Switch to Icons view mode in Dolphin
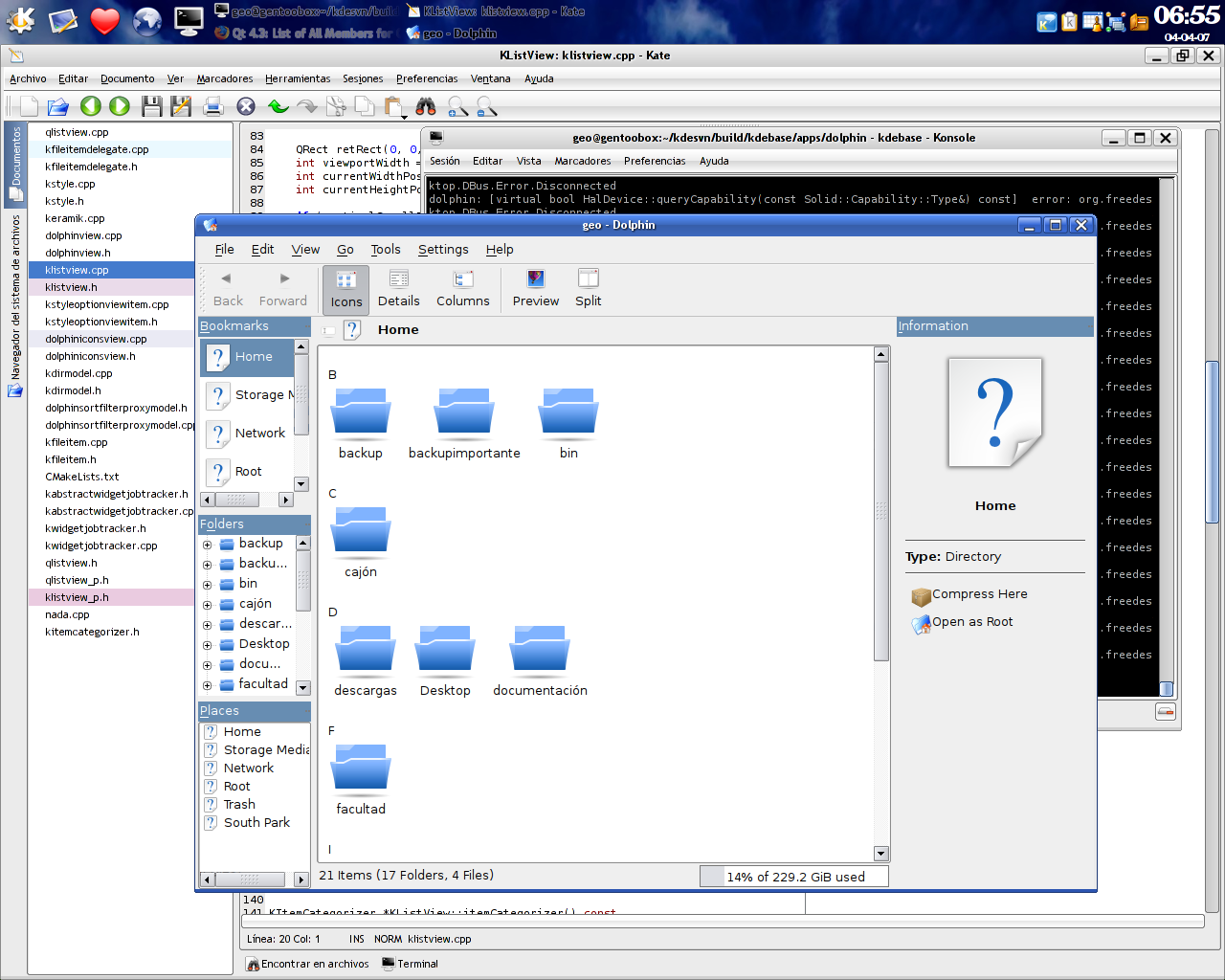This screenshot has width=1225, height=980. 346,289
